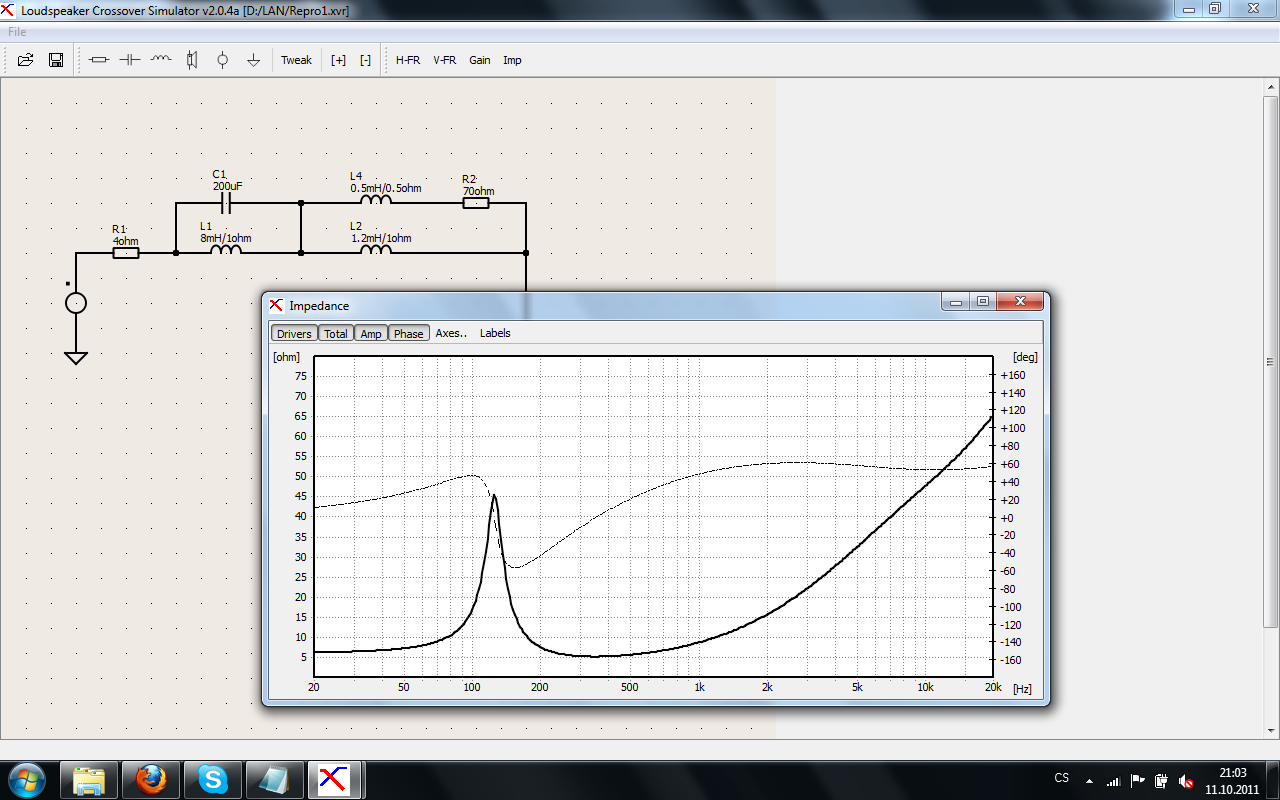Open the File menu
This screenshot has height=800, width=1280.
click(x=17, y=32)
